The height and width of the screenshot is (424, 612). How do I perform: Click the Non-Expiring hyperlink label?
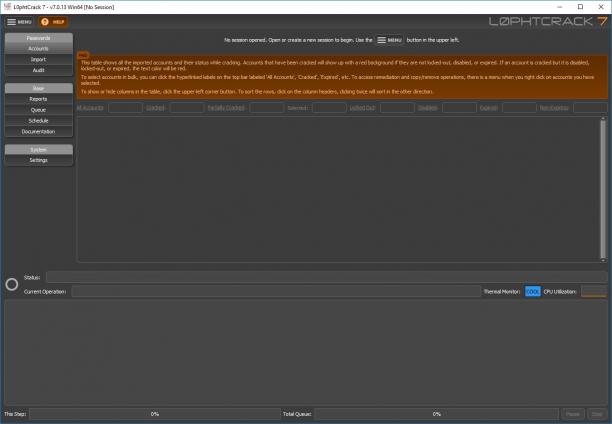pos(554,108)
